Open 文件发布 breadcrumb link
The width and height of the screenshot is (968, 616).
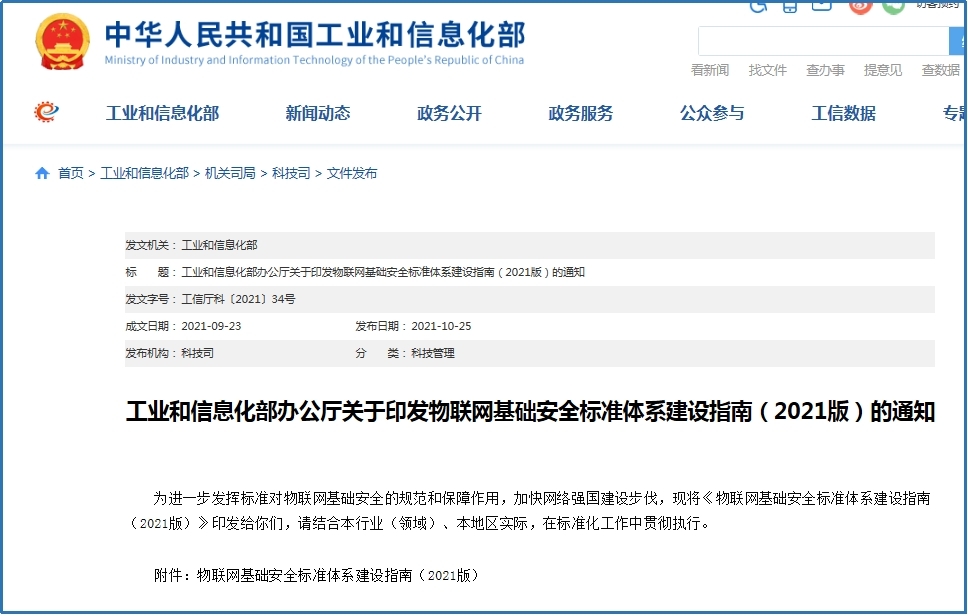click(x=351, y=173)
